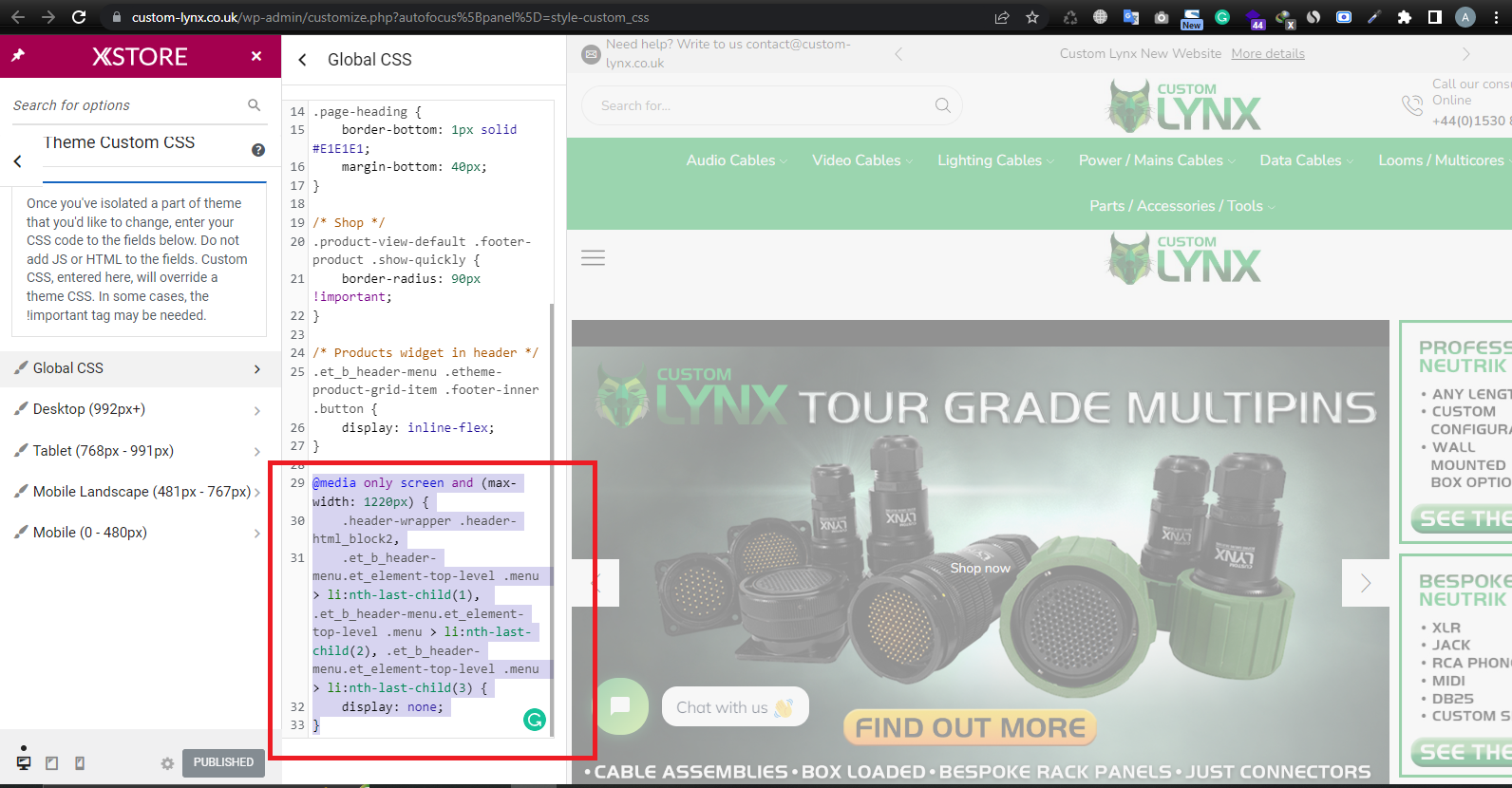Image resolution: width=1512 pixels, height=788 pixels.
Task: Open publish settings gear
Action: [167, 763]
